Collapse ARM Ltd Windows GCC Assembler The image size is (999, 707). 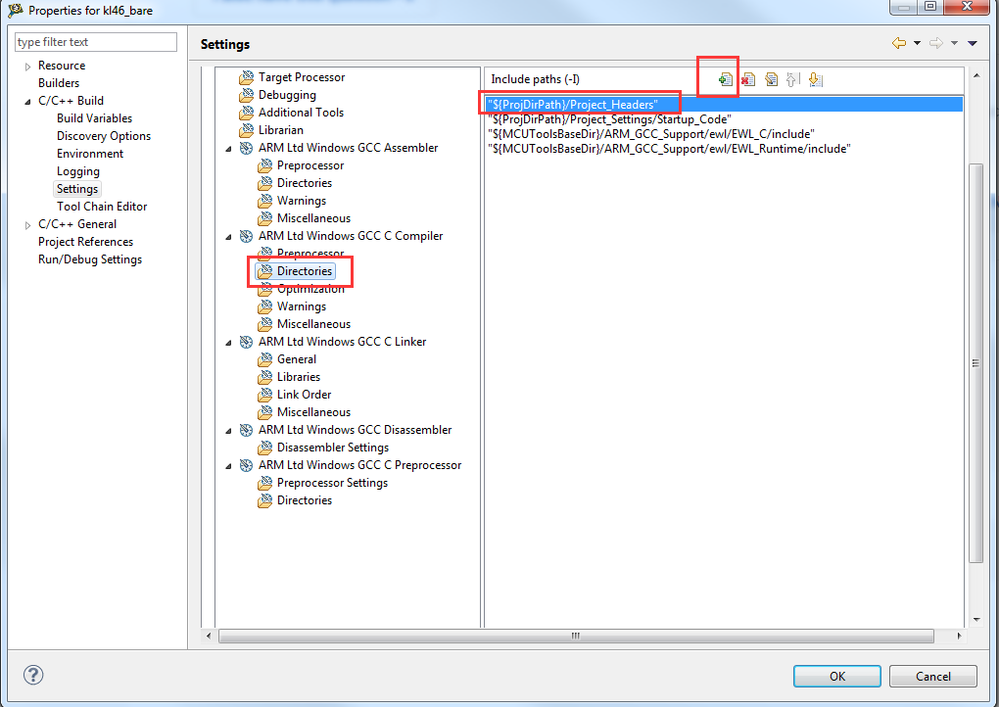pyautogui.click(x=229, y=148)
